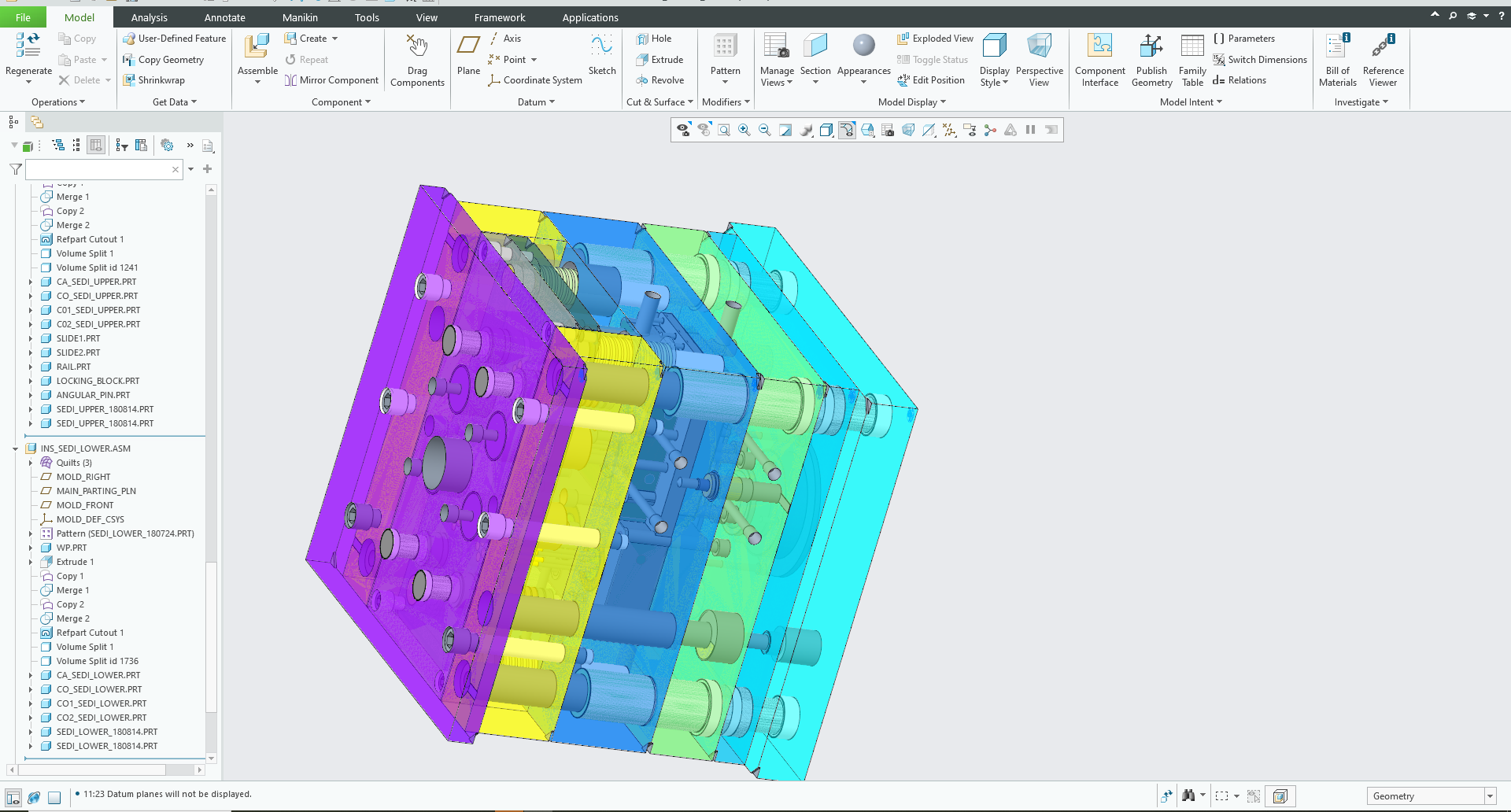Open the Publish Geometry tool
The image size is (1511, 812).
(1151, 47)
